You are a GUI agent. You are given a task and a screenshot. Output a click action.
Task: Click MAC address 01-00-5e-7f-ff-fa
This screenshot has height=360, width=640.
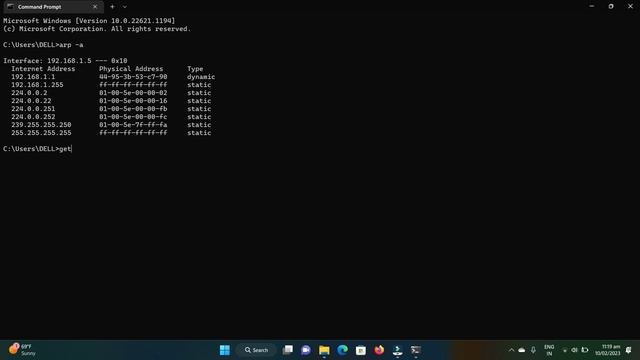pos(133,124)
